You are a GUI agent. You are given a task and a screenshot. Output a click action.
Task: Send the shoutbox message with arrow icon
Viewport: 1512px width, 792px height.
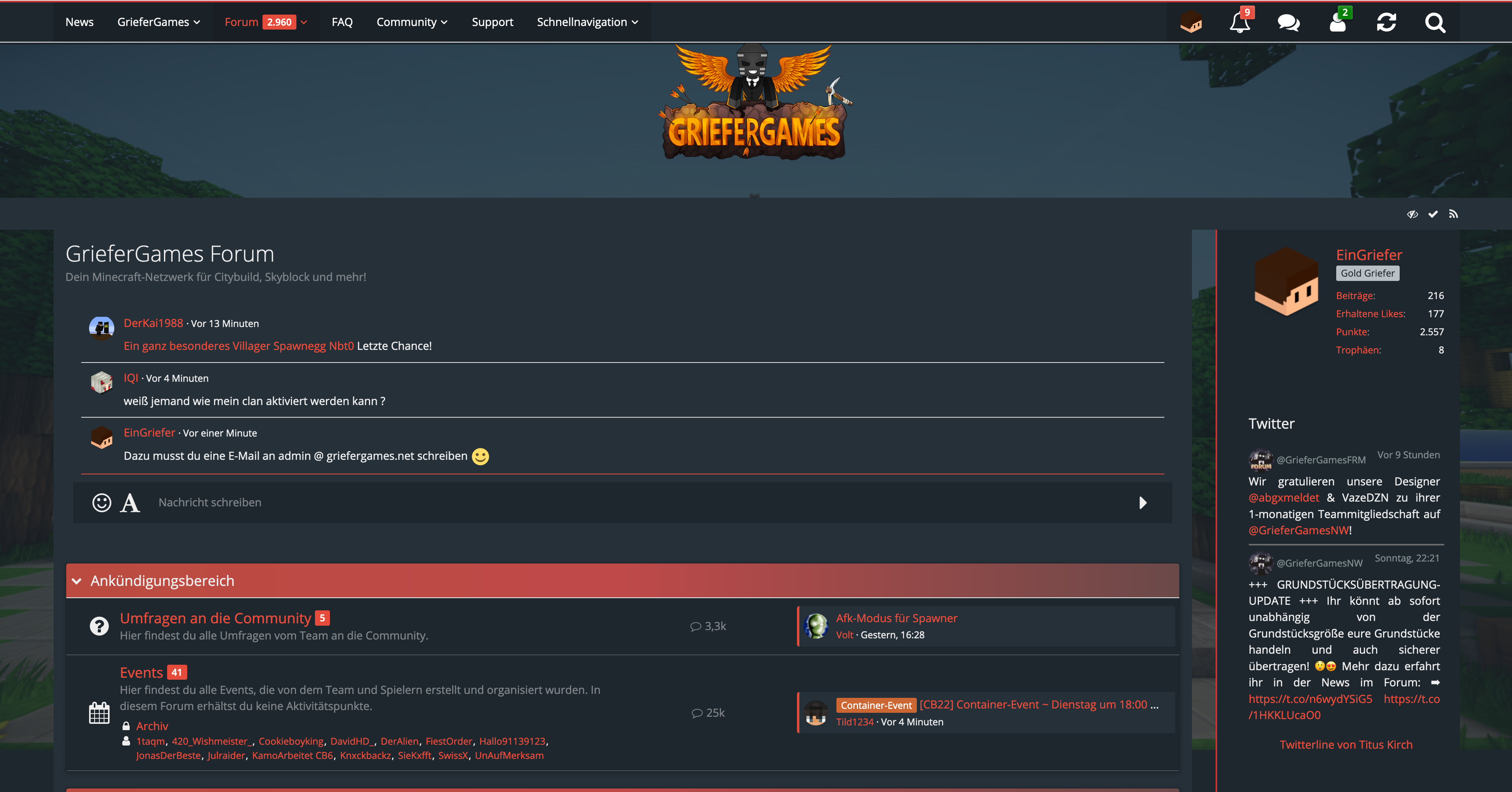(x=1143, y=503)
